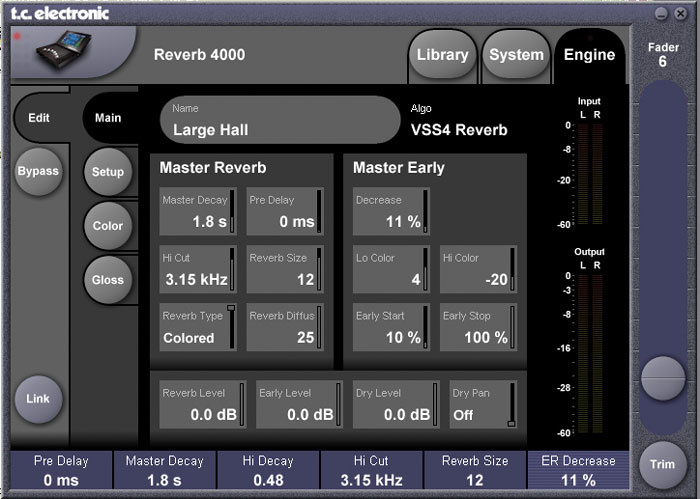Click the Dry Pan Off parameter

pyautogui.click(x=483, y=404)
